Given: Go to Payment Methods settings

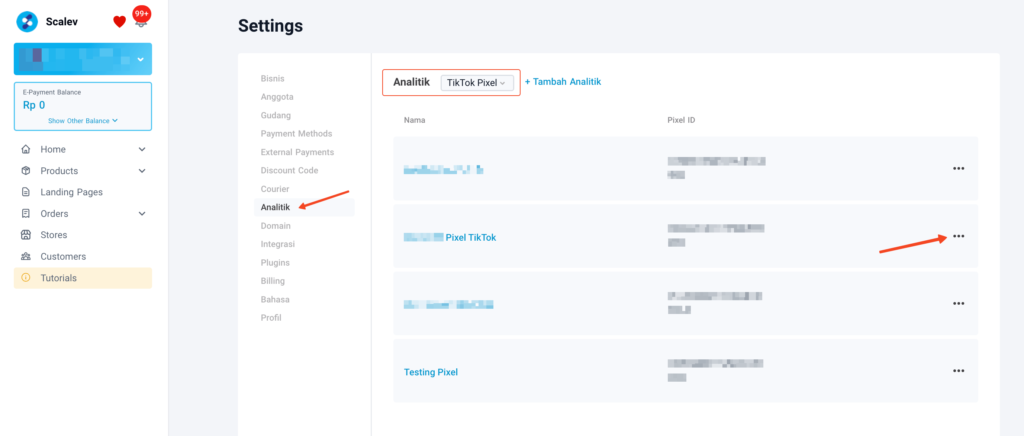Looking at the screenshot, I should (296, 134).
